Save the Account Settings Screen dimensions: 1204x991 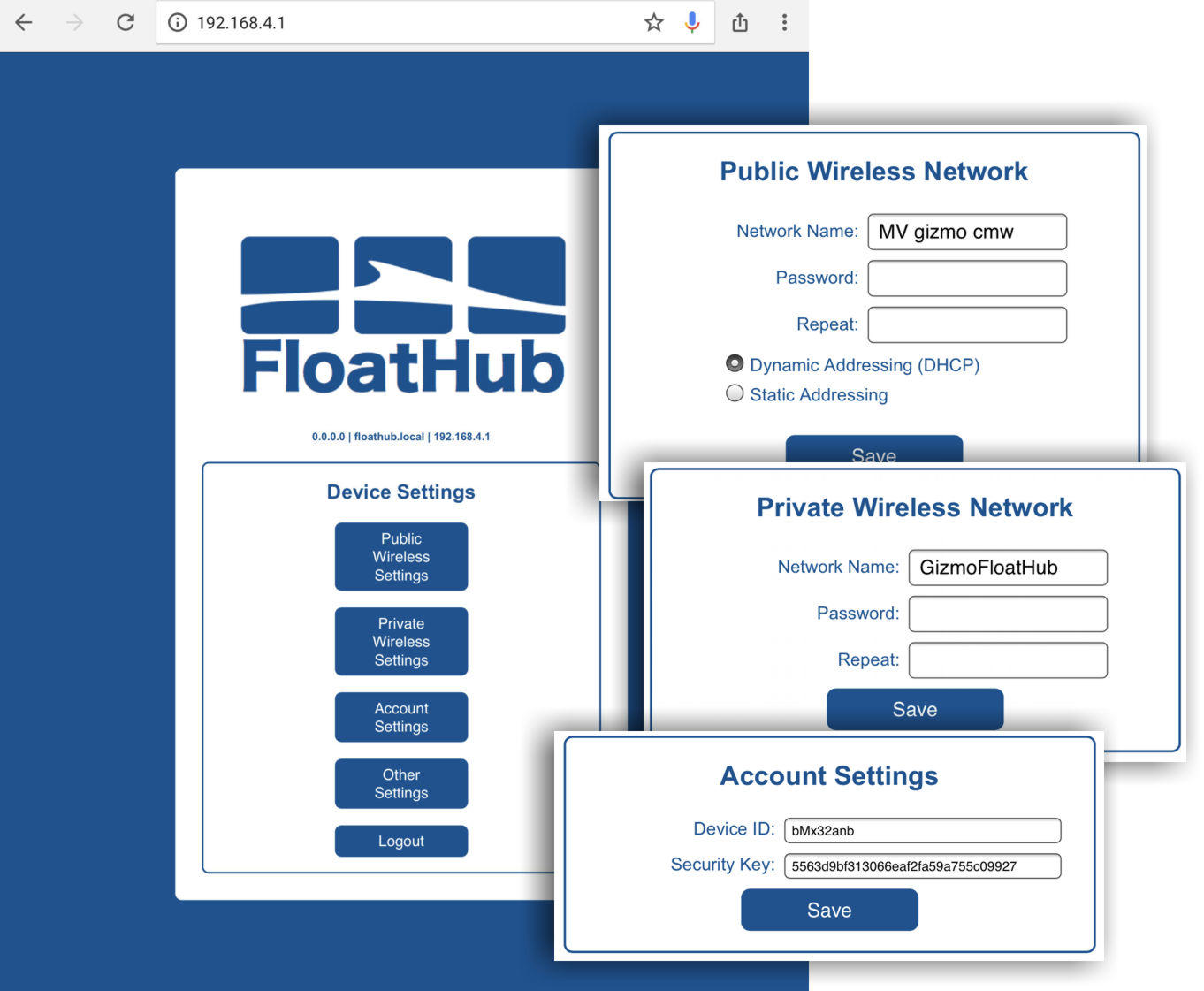point(829,910)
